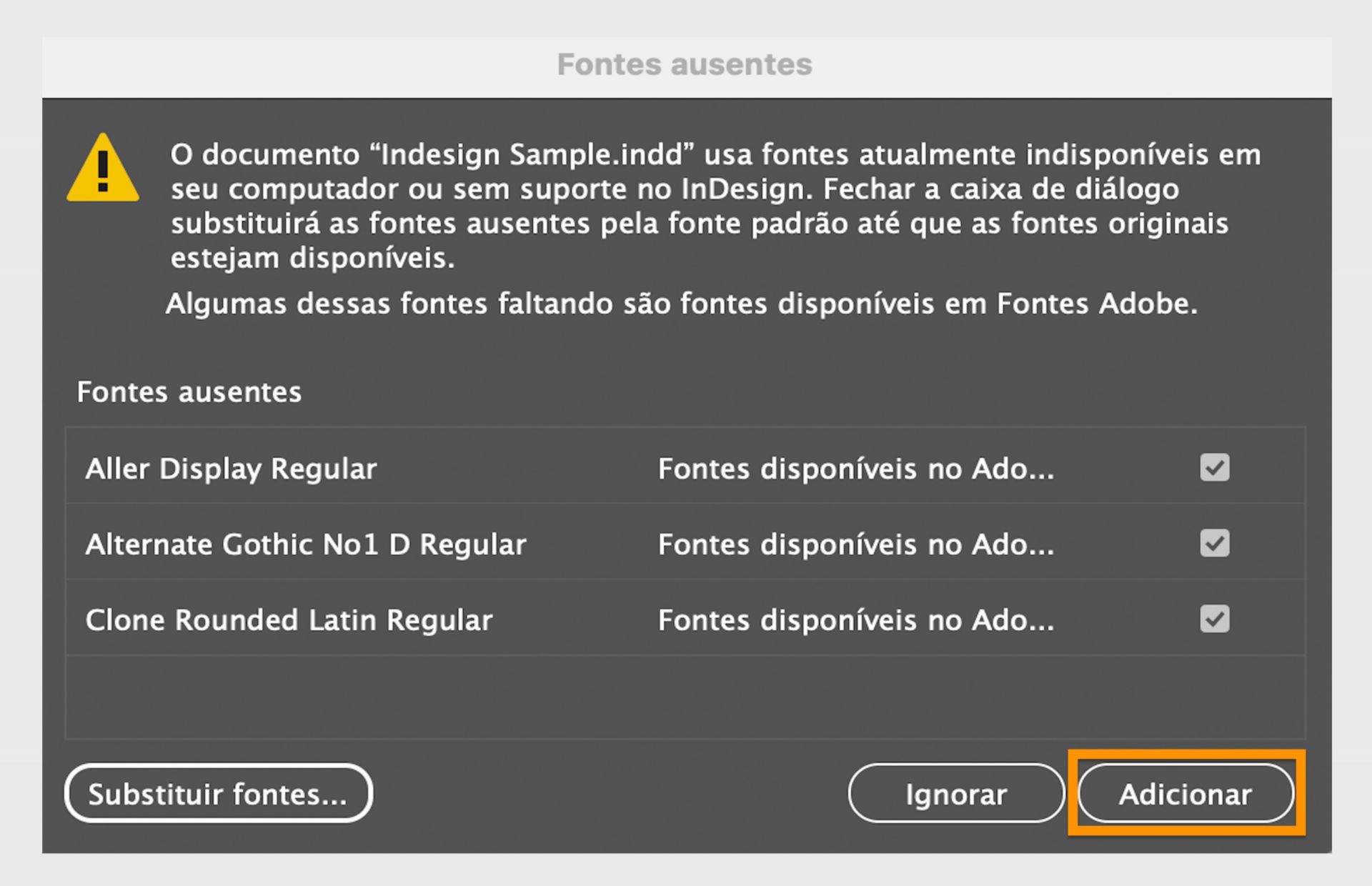Click the Ignorar button
Screen dimensions: 1372x886
(955, 794)
